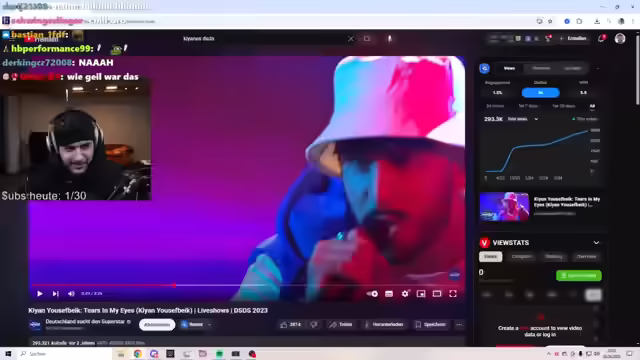Enter fullscreen on the video player
This screenshot has width=640, height=360.
(453, 293)
